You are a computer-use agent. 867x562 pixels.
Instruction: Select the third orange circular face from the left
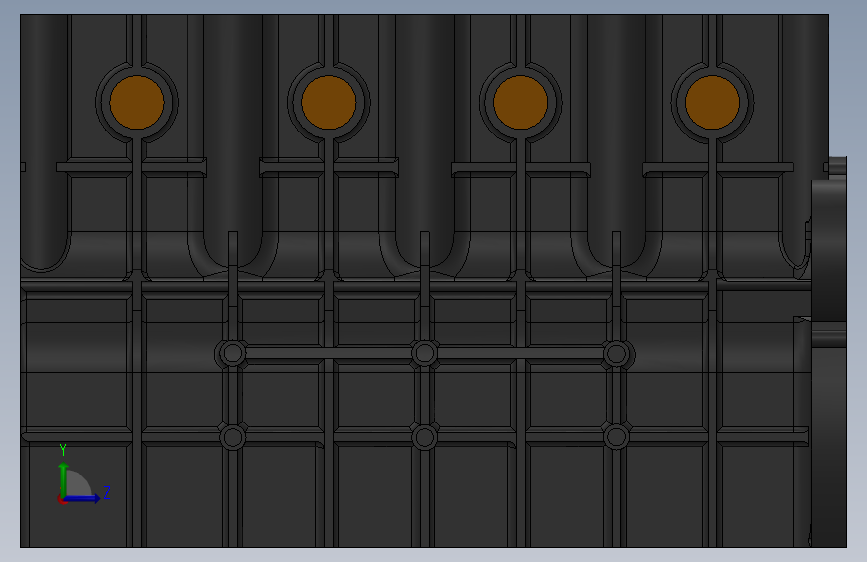coord(520,103)
